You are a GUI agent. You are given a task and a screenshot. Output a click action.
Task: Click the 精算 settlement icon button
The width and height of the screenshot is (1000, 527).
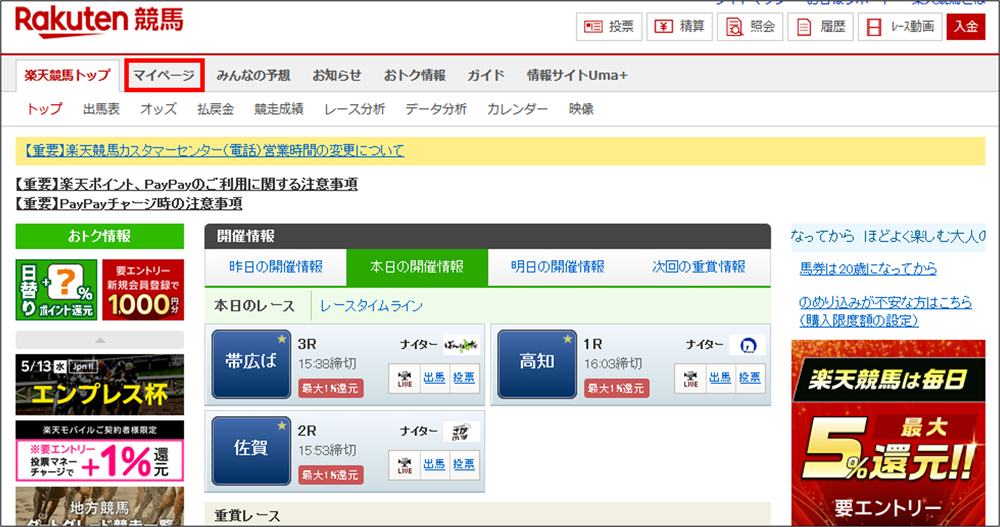pos(679,26)
